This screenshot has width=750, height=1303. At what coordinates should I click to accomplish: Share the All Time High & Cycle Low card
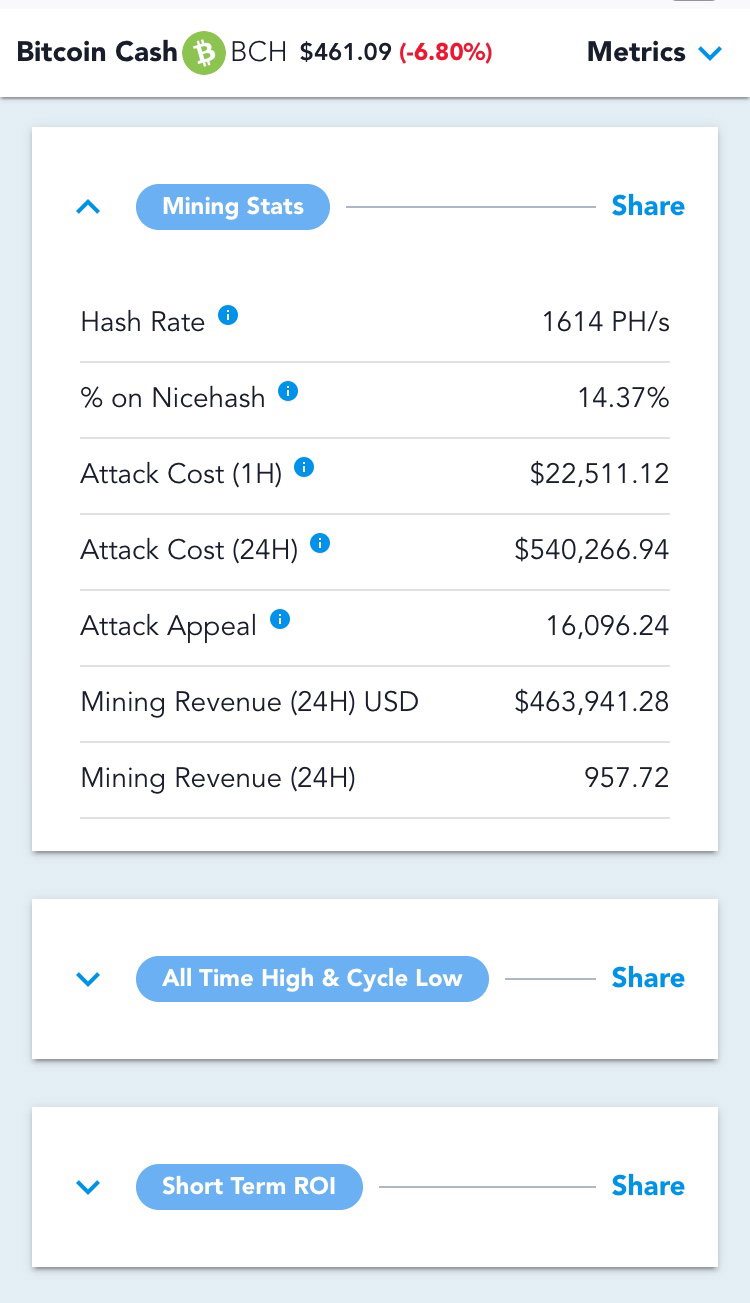click(648, 978)
